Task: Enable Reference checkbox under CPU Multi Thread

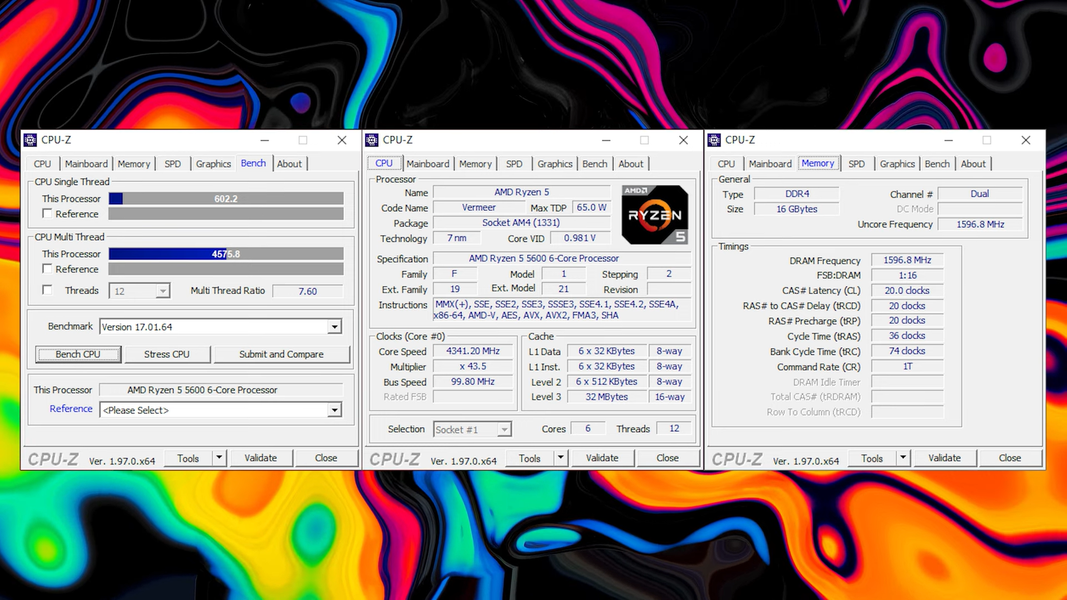Action: tap(47, 269)
